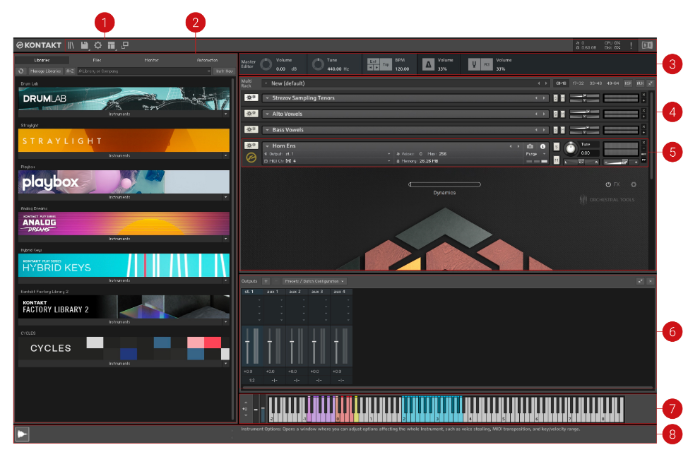The width and height of the screenshot is (700, 457).
Task: Click the Tap tempo button
Action: [x=385, y=64]
